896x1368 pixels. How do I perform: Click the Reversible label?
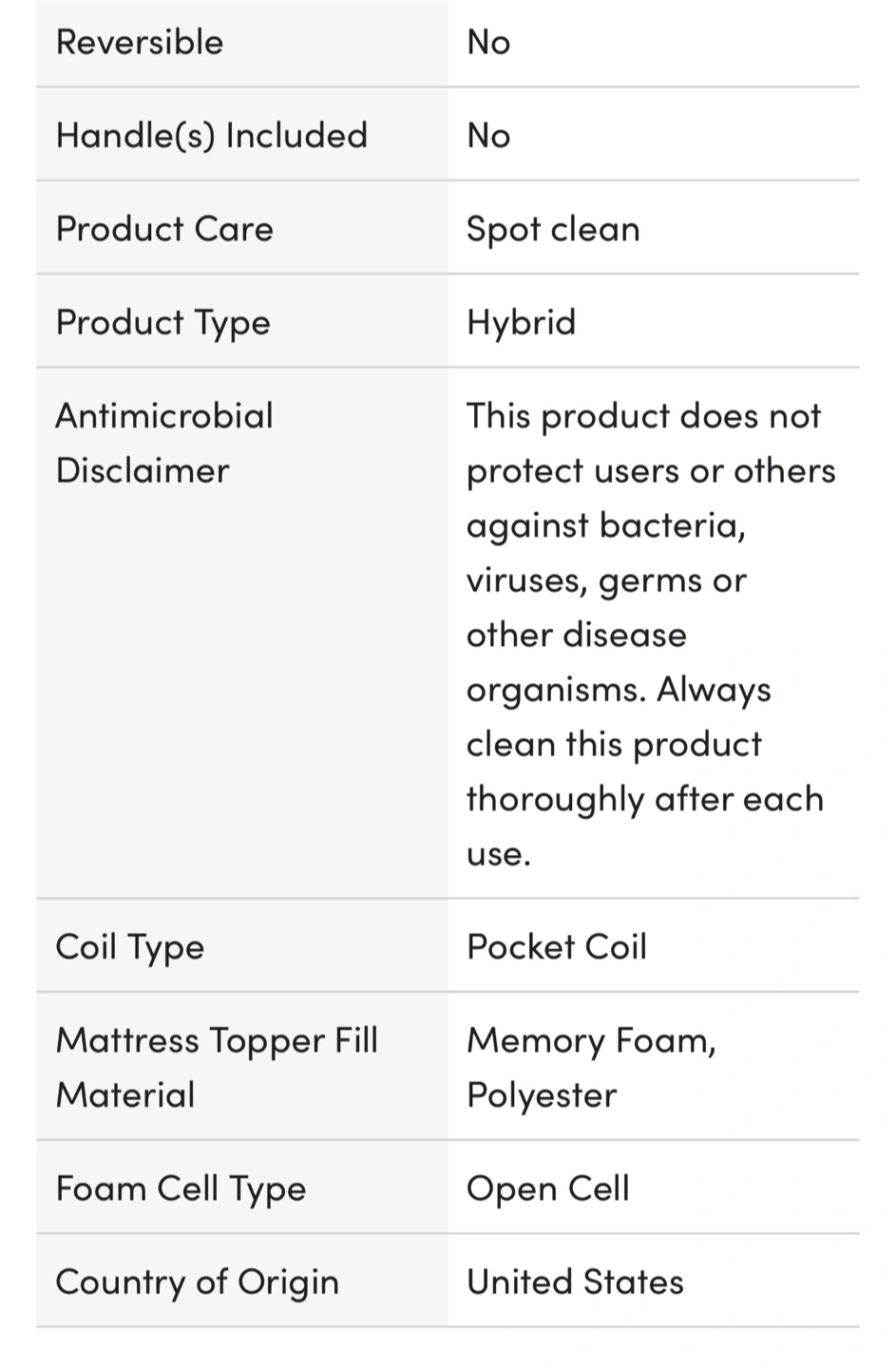tap(140, 43)
